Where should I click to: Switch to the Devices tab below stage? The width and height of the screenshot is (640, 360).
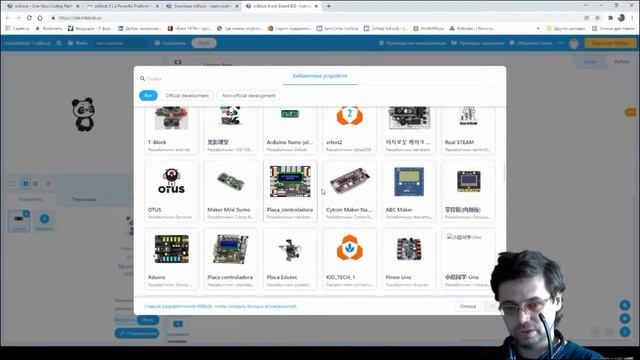point(31,199)
